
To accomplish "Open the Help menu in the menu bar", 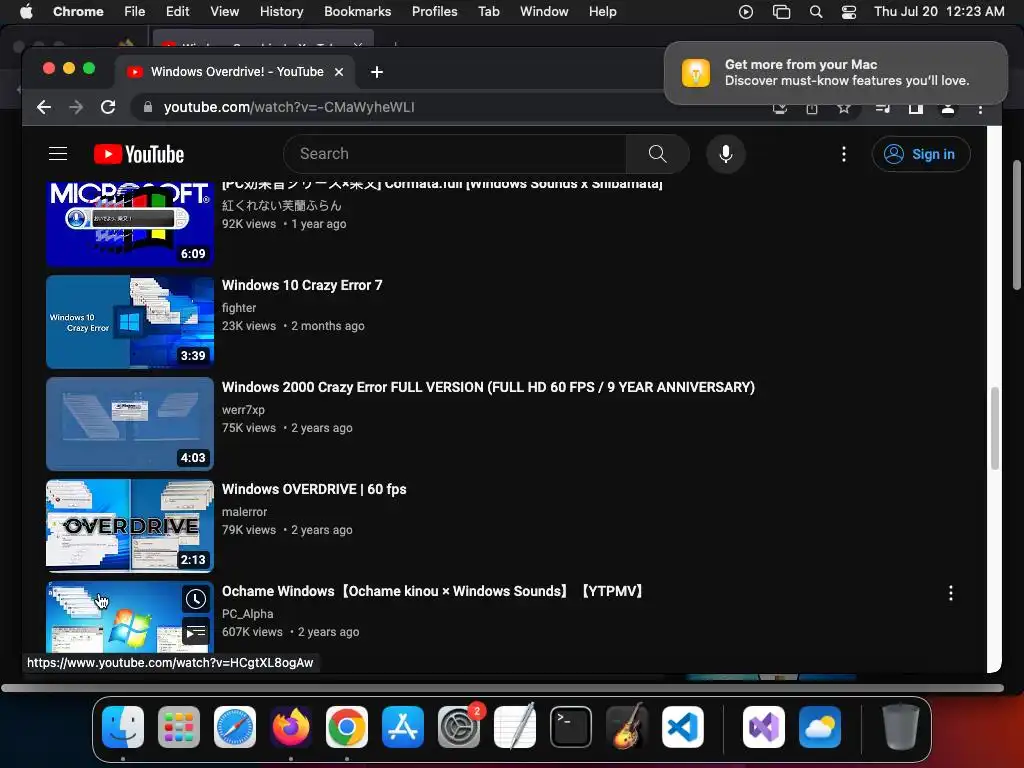I will click(x=602, y=12).
